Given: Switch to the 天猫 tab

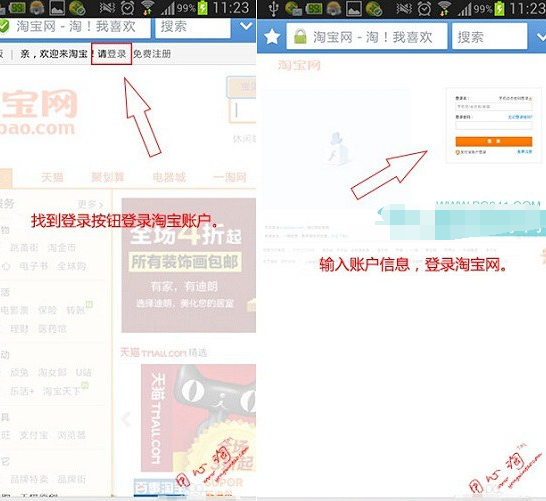Looking at the screenshot, I should 52,177.
